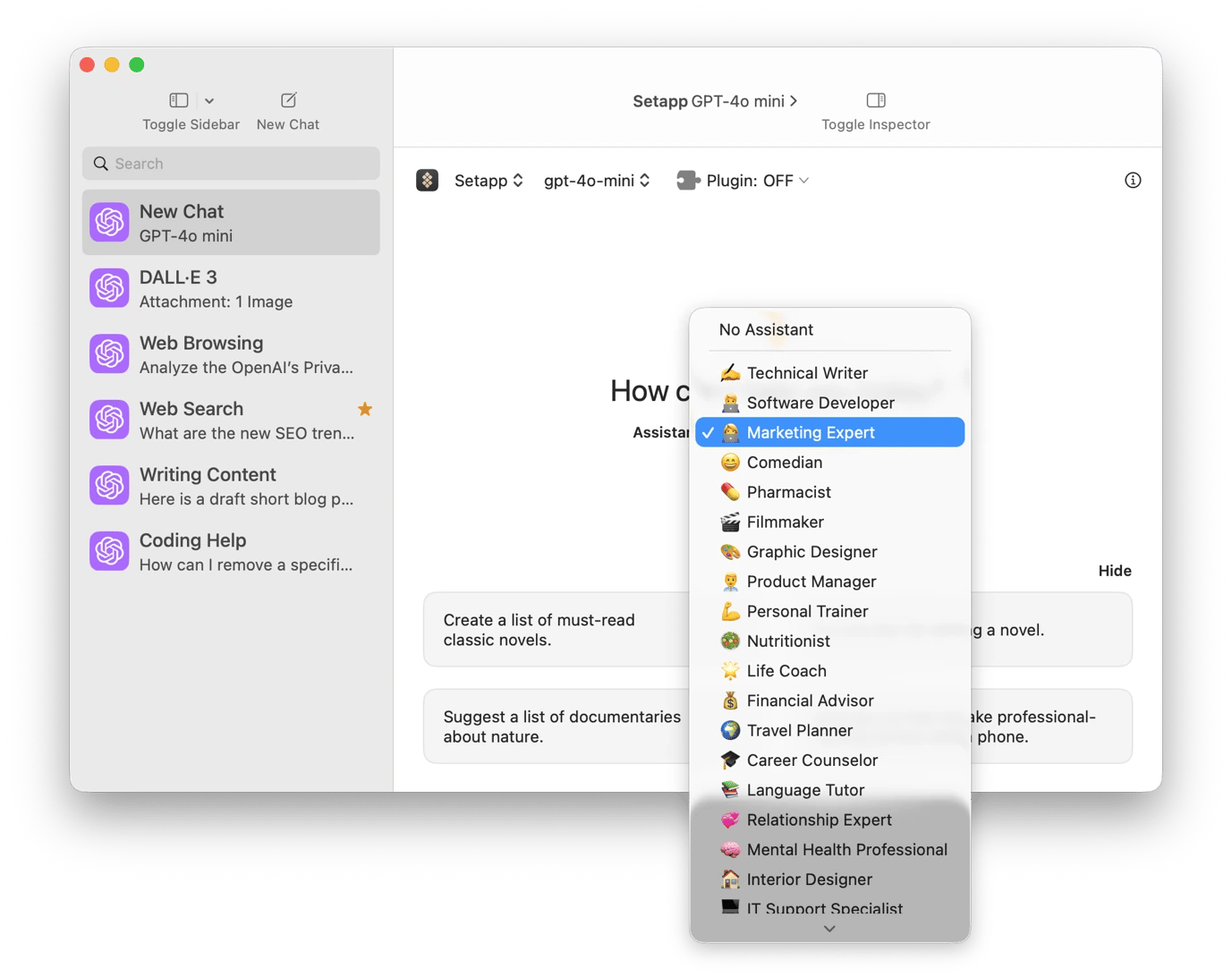Click Hide to hide the suggestions
Screen dimensions: 1232x977
(1115, 571)
